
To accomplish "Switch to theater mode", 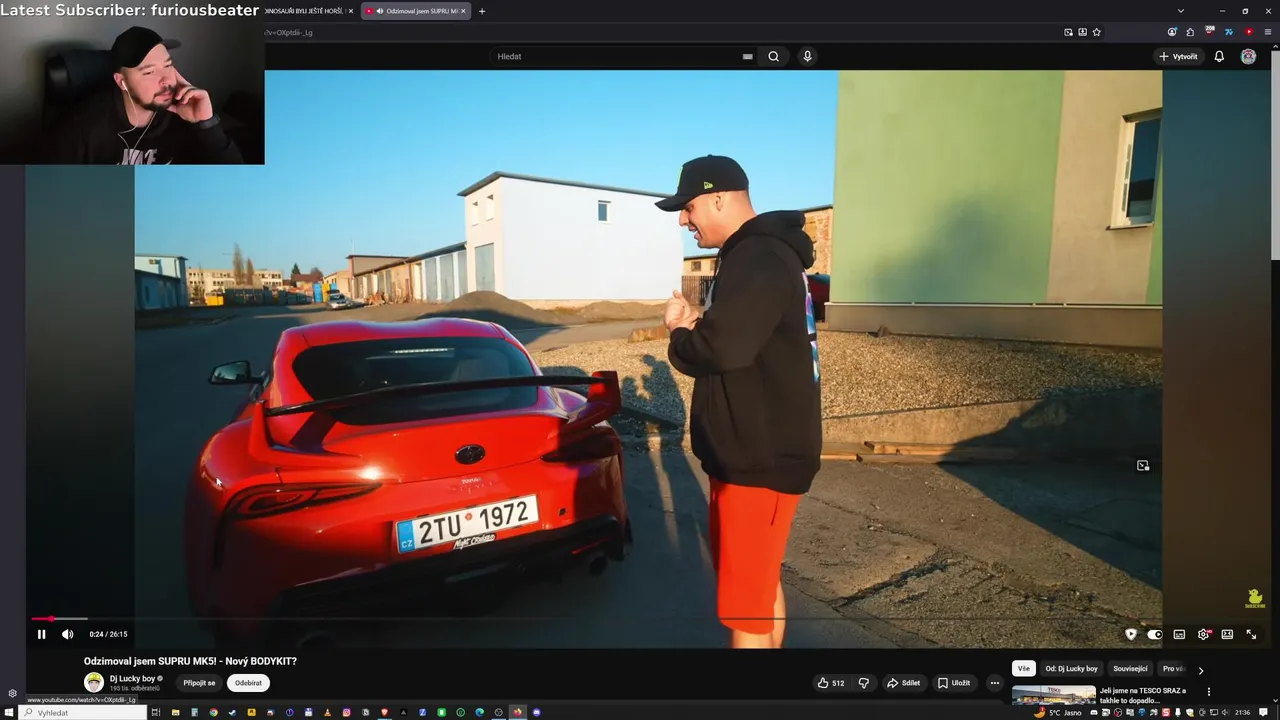I will (x=1227, y=634).
